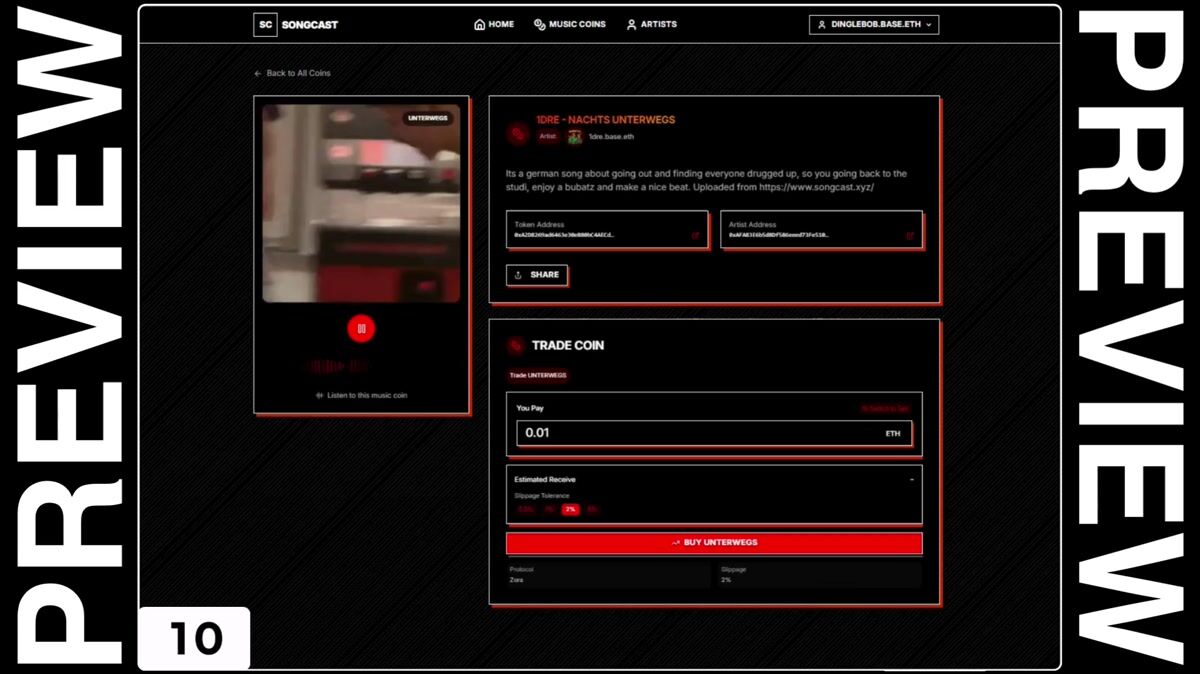
Task: Open the 1dre.base.eth artist profile
Action: point(611,137)
